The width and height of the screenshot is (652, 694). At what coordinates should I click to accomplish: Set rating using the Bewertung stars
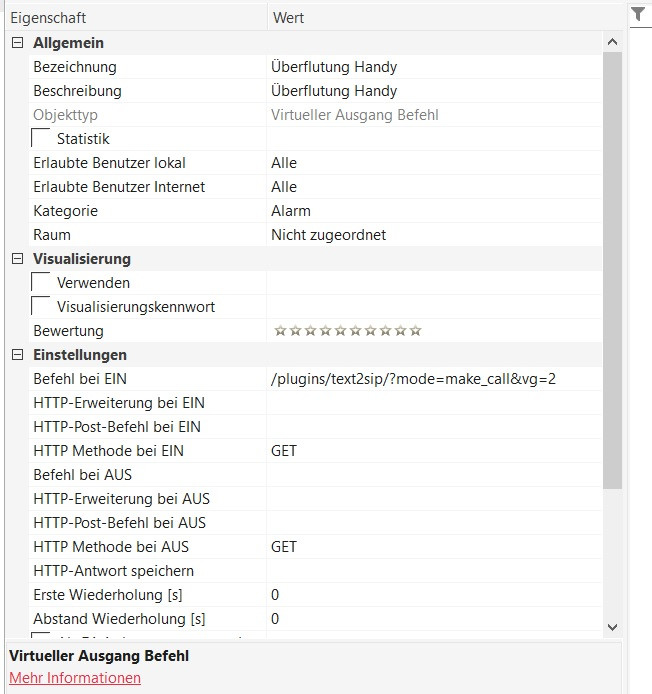346,331
